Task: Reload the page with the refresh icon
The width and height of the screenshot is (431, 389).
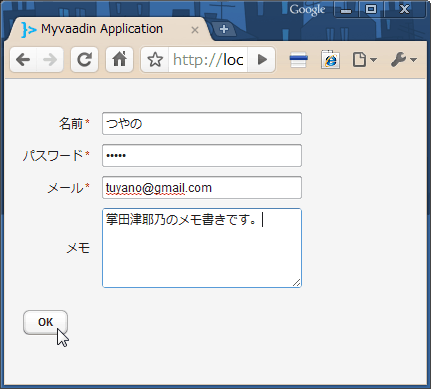Action: (x=85, y=60)
